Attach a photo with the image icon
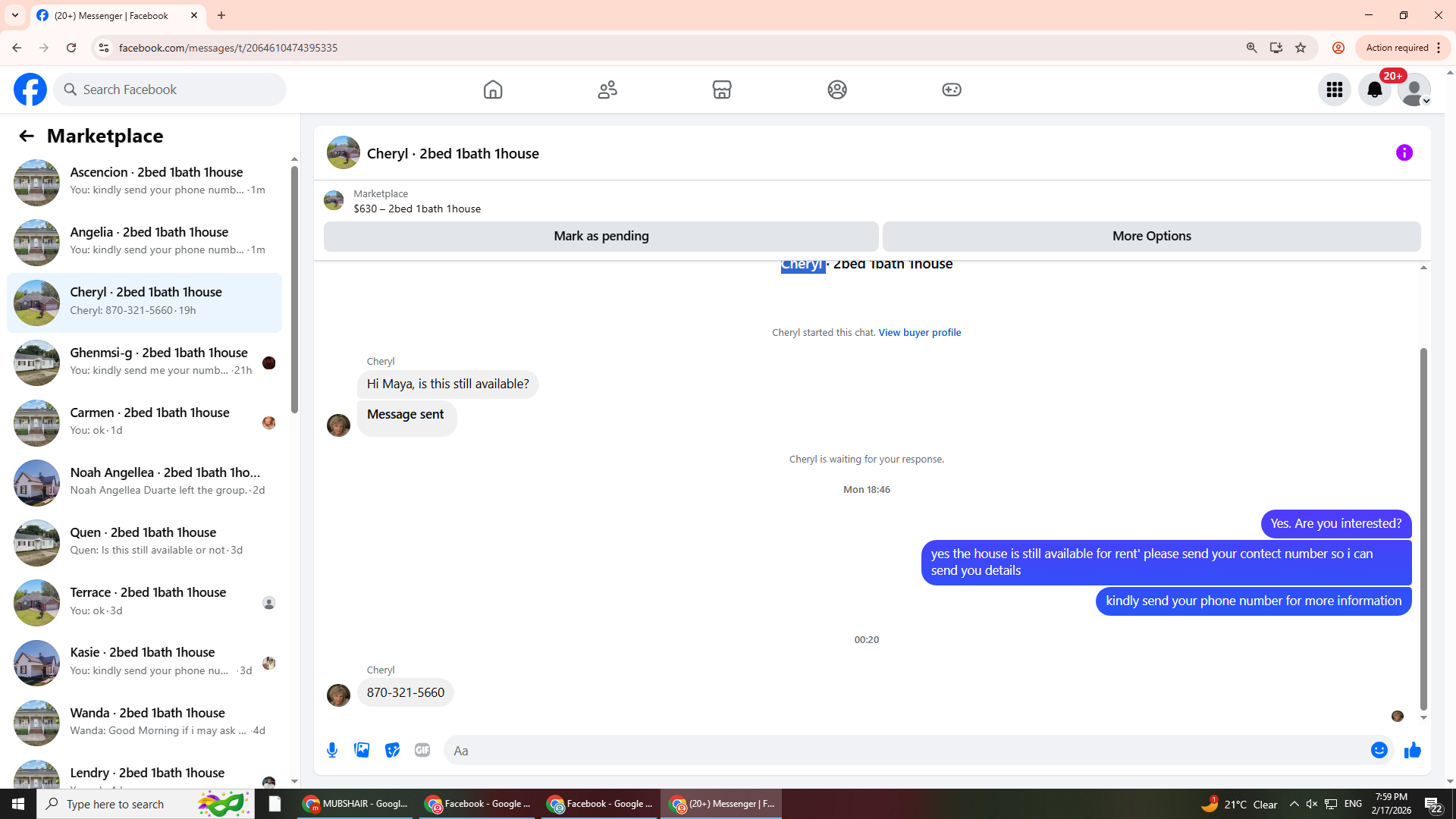 362,750
